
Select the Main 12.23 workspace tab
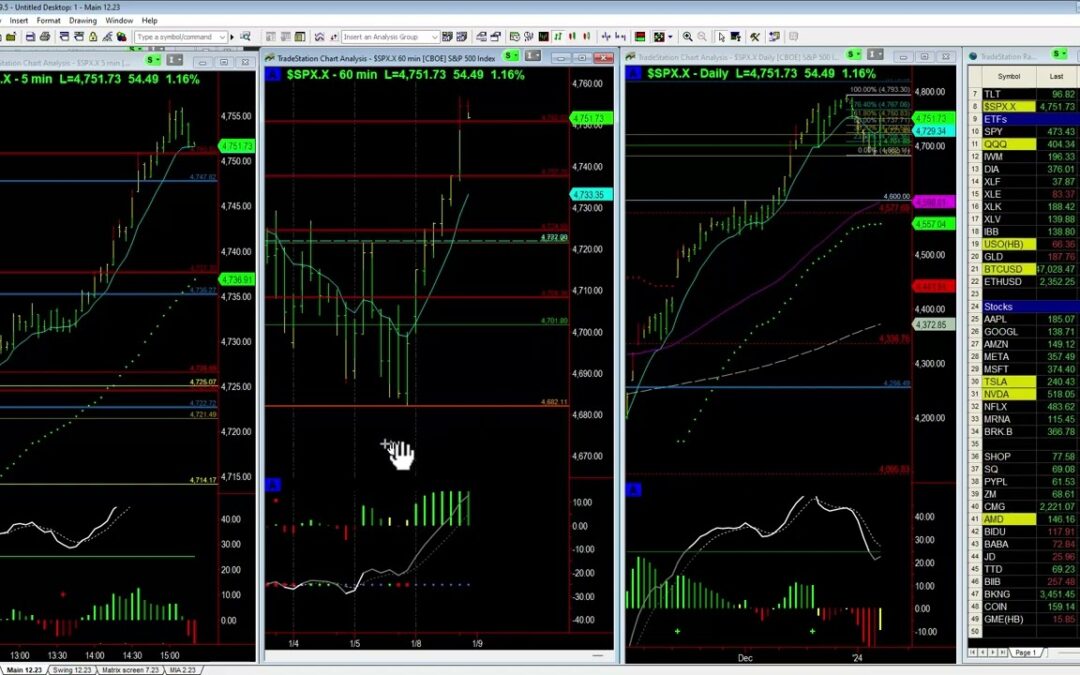point(24,669)
